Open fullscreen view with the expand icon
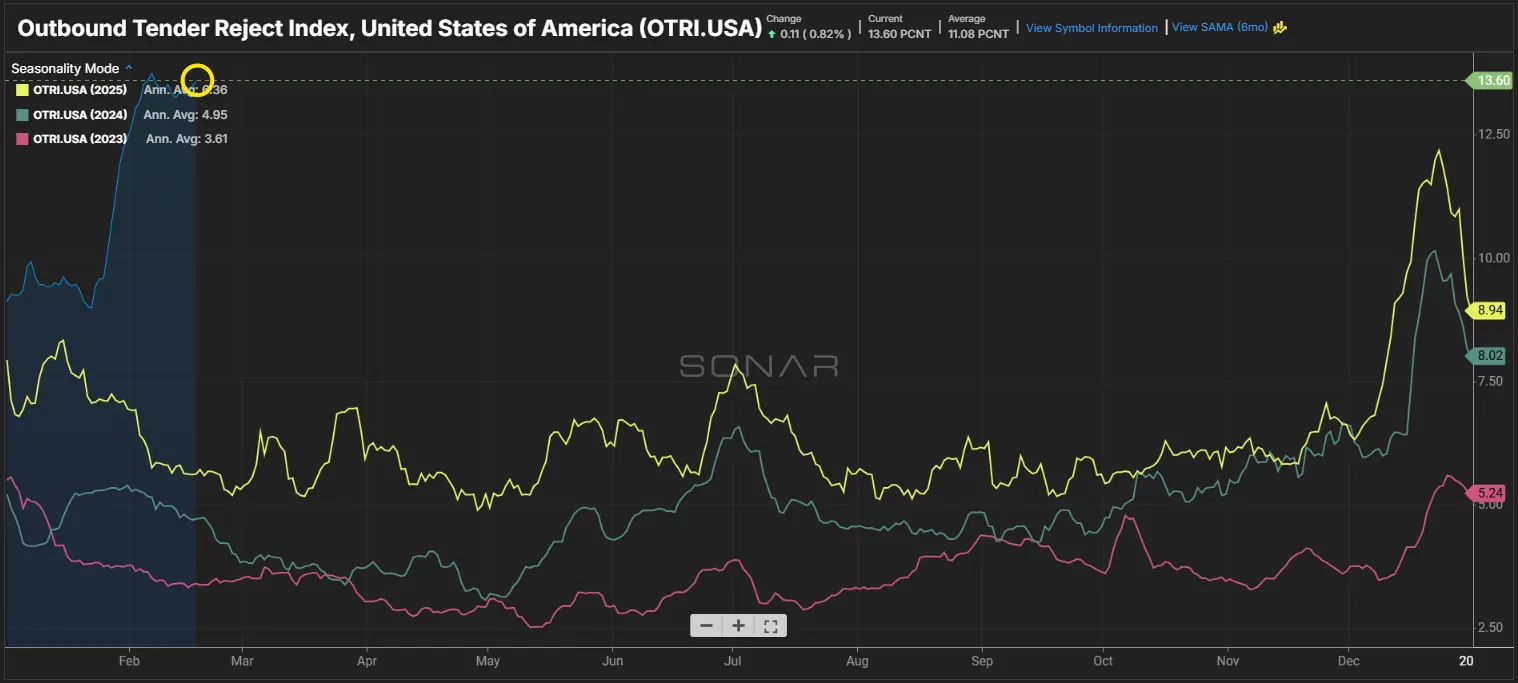Screen dimensions: 1518x683 (x=770, y=625)
